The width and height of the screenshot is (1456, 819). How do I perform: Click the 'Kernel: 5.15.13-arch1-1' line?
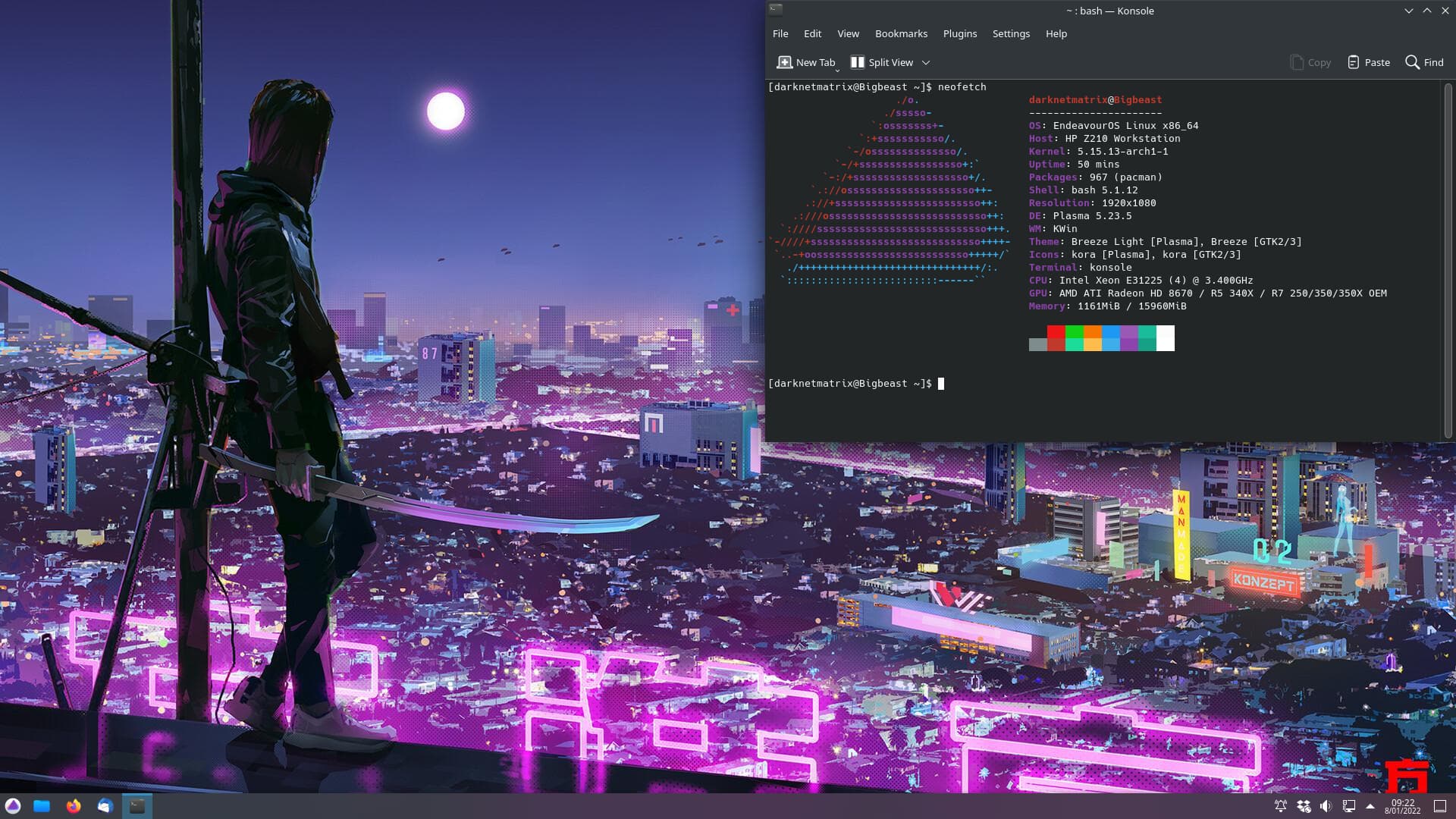[x=1098, y=152]
